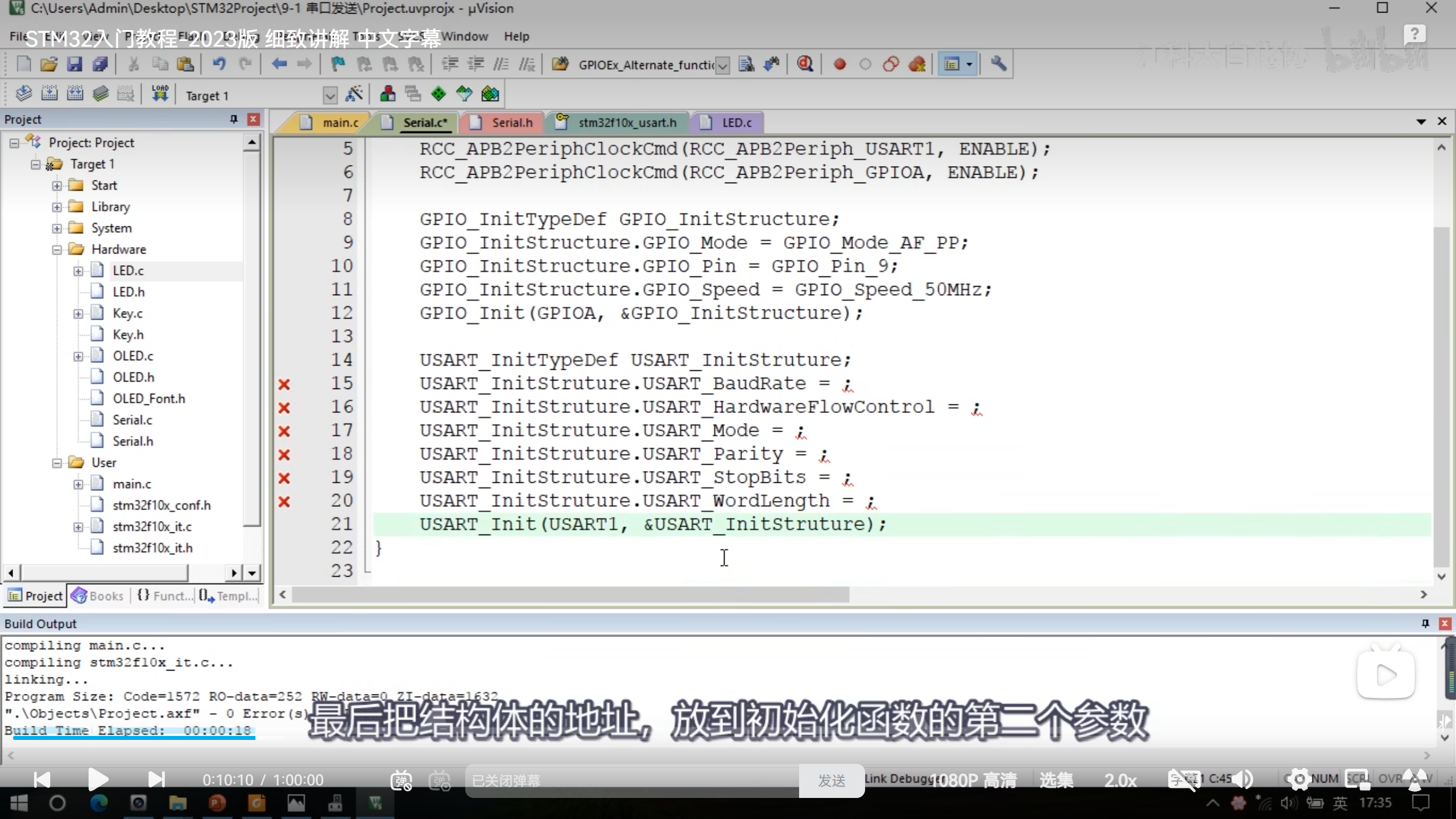The image size is (1456, 819).
Task: Insert breakpoint with red circle icon
Action: tap(839, 64)
